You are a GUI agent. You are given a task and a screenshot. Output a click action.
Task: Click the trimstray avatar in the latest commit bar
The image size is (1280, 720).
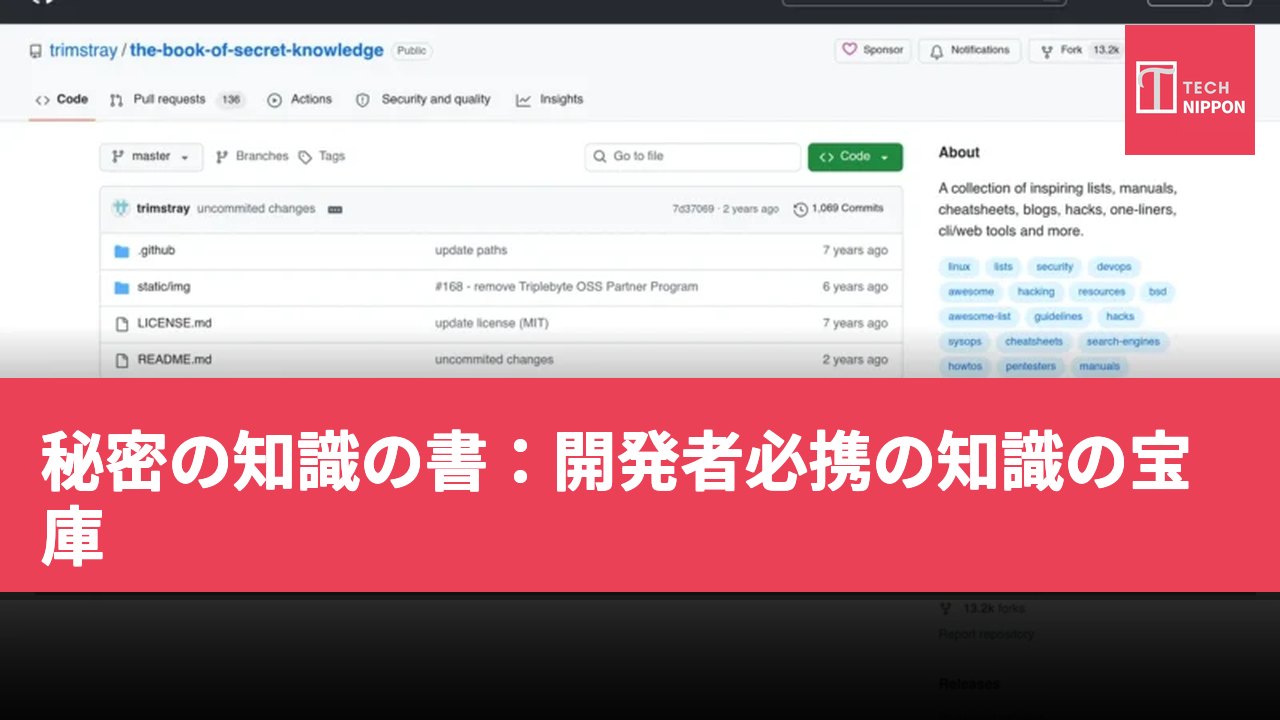121,208
